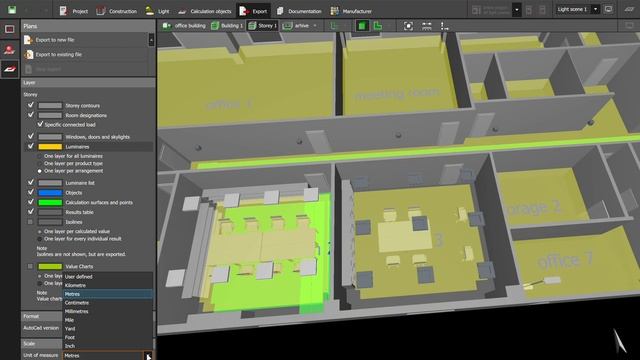Choose the highlighted Metres option in the list
Image resolution: width=640 pixels, height=360 pixels.
tap(108, 294)
